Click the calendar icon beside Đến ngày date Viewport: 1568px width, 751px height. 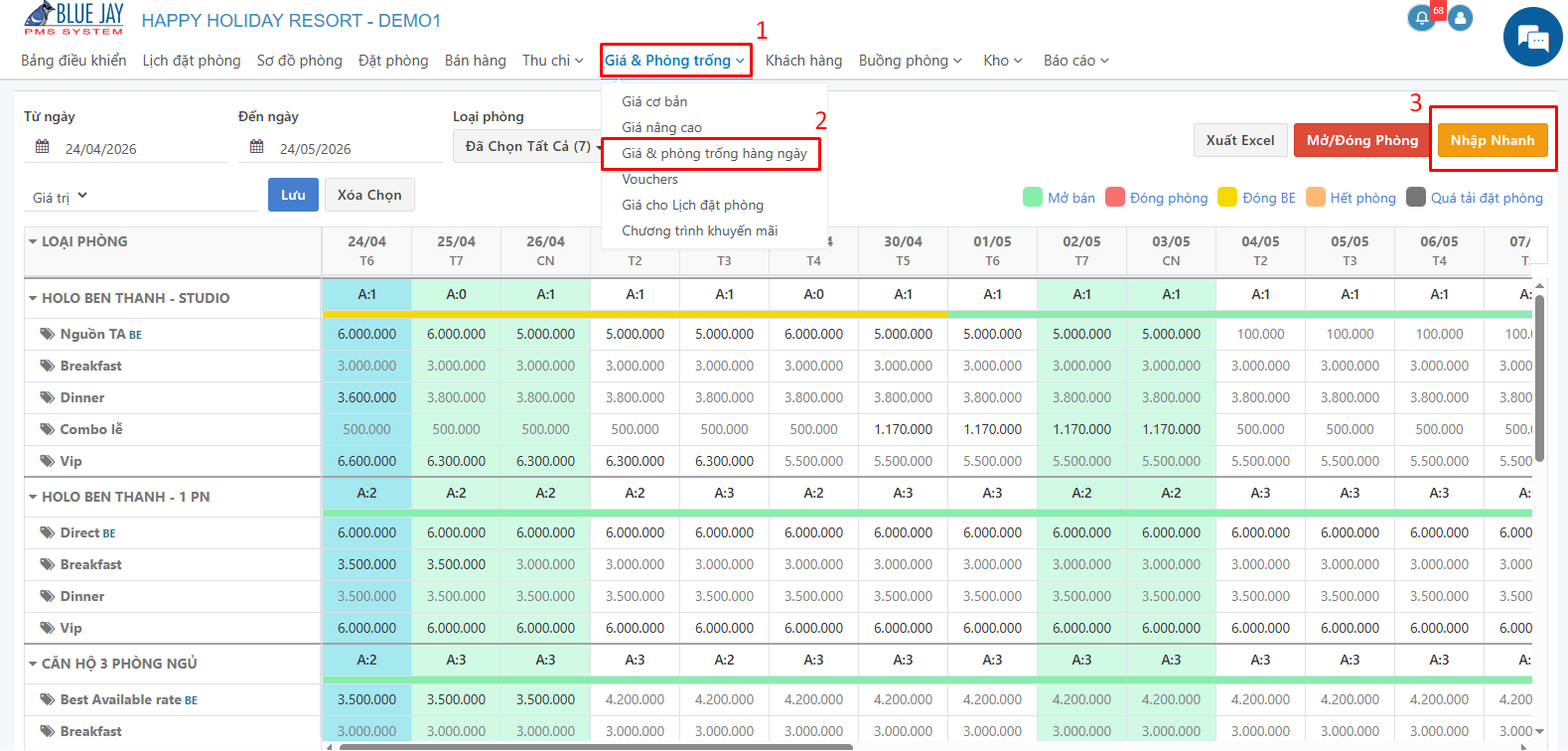[257, 147]
